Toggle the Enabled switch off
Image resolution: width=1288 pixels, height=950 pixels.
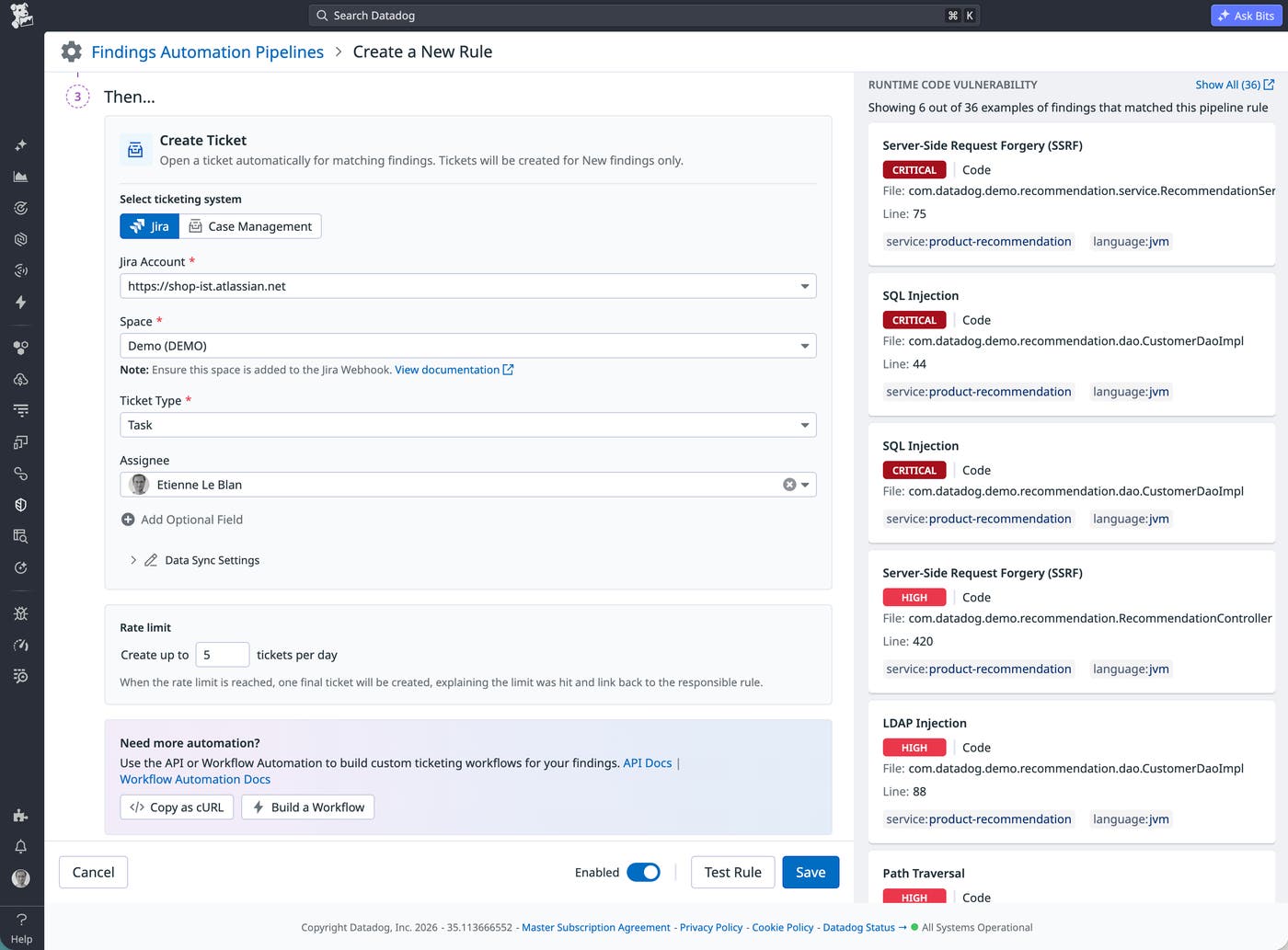click(x=643, y=872)
